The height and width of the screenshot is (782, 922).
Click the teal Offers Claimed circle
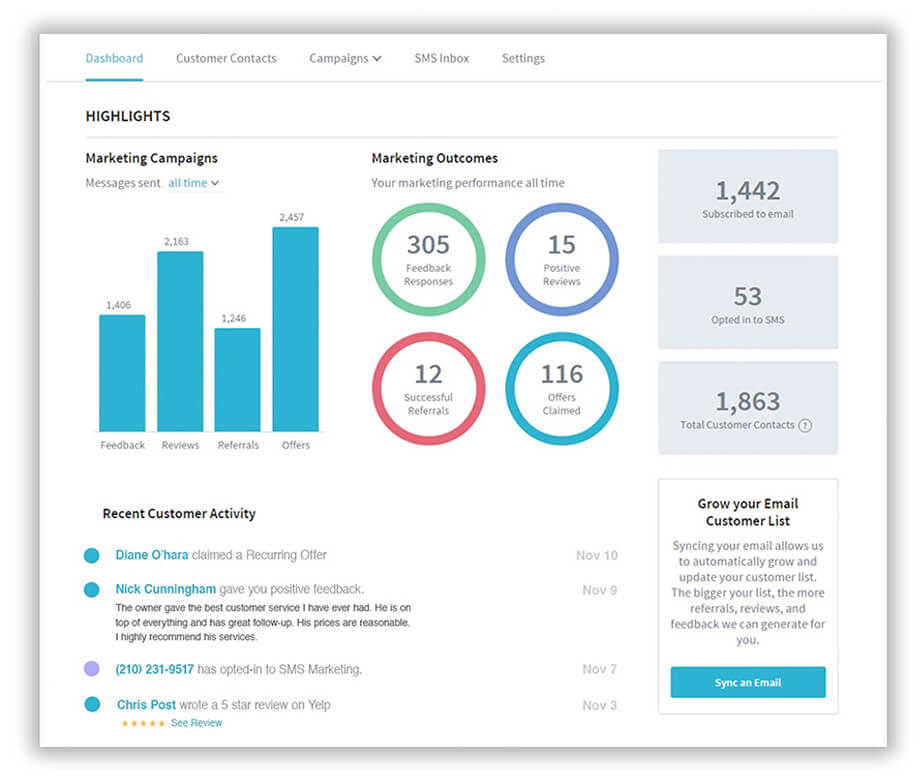coord(561,388)
